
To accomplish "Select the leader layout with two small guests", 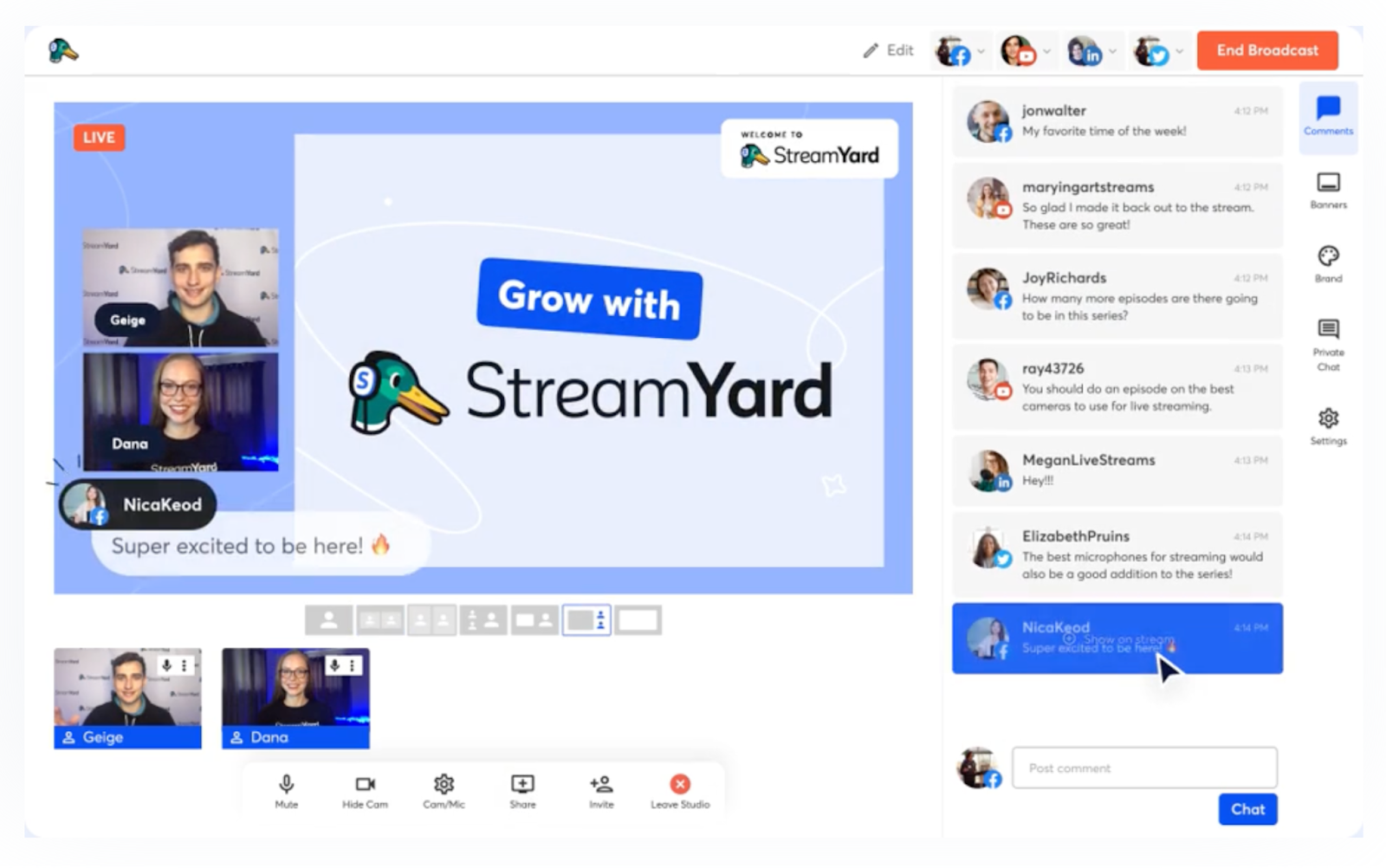I will (483, 620).
